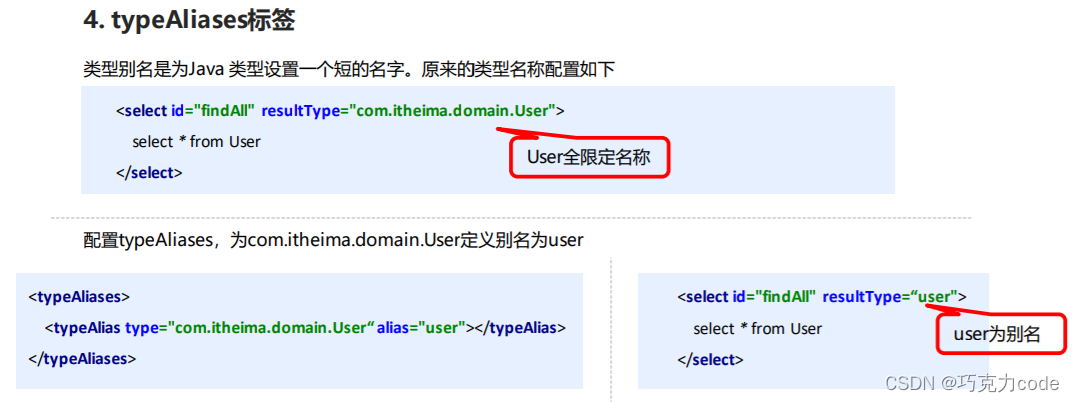Click the line with resultType="com.itheima.domain.User"
Viewport: 1074px width, 402px height.
pos(340,110)
